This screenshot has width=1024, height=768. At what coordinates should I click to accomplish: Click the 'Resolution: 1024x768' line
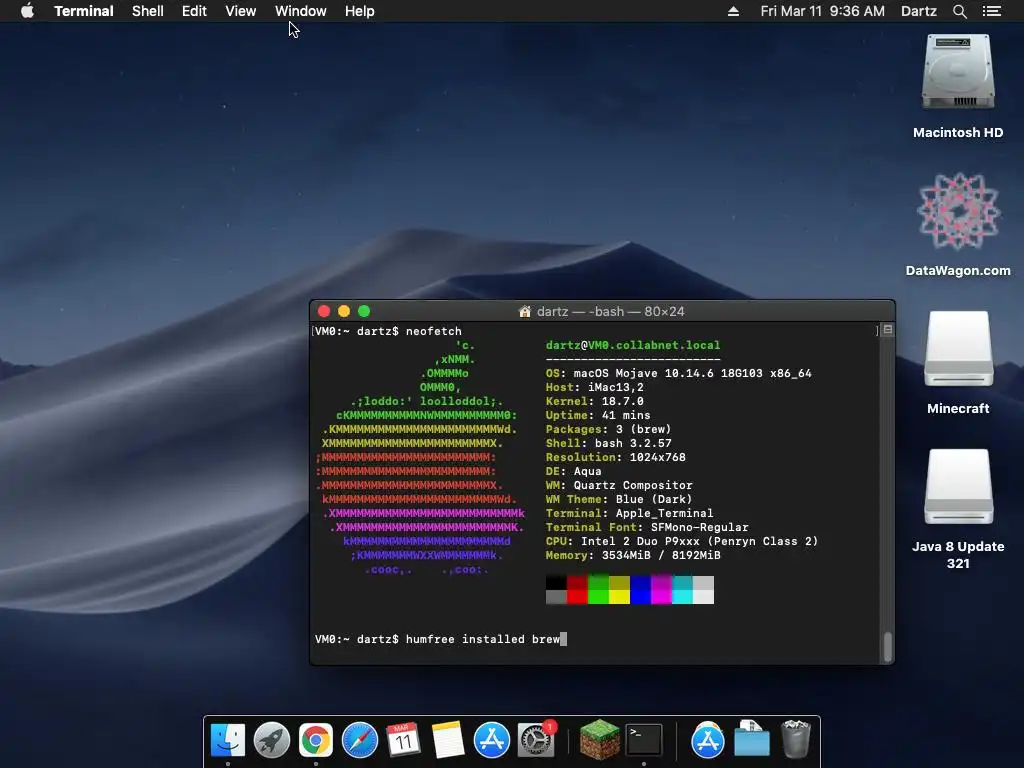(x=616, y=457)
